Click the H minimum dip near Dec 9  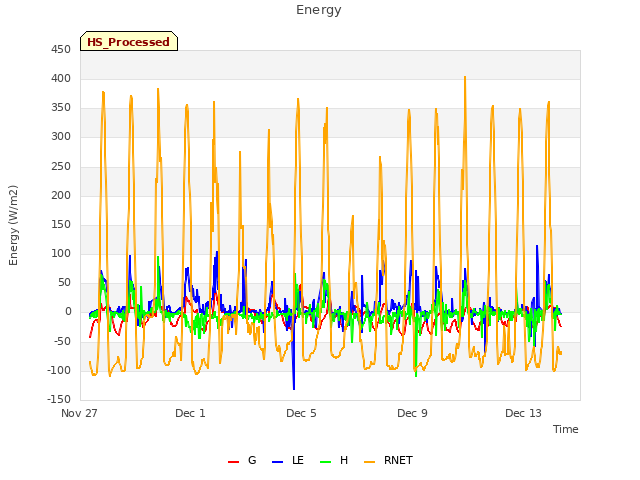(x=416, y=376)
